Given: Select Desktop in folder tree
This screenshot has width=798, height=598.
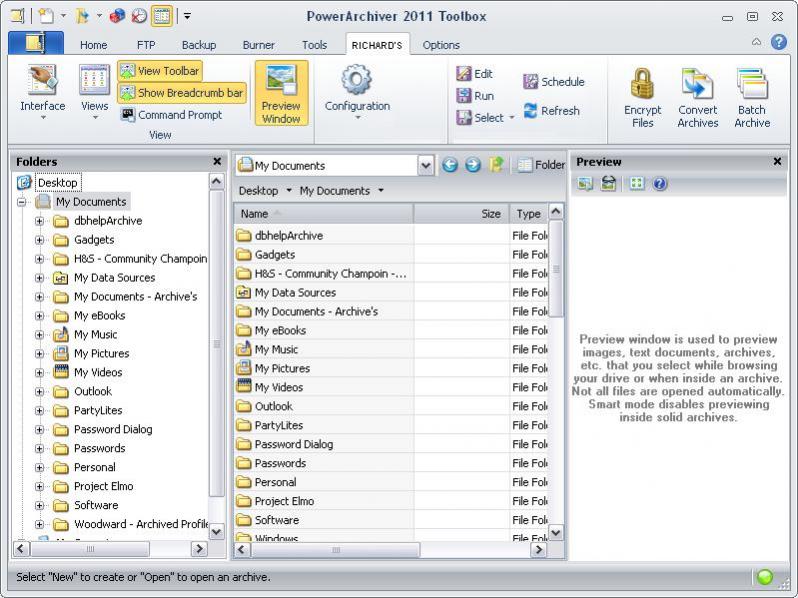Looking at the screenshot, I should coord(58,183).
